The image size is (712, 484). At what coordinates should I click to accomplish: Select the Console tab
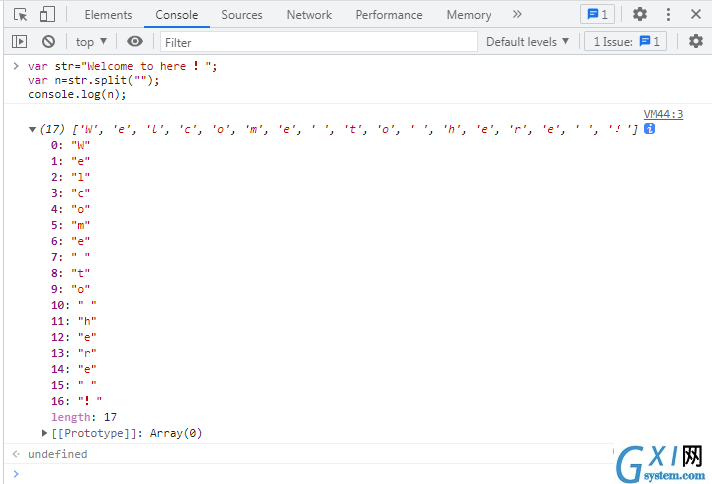pos(177,15)
